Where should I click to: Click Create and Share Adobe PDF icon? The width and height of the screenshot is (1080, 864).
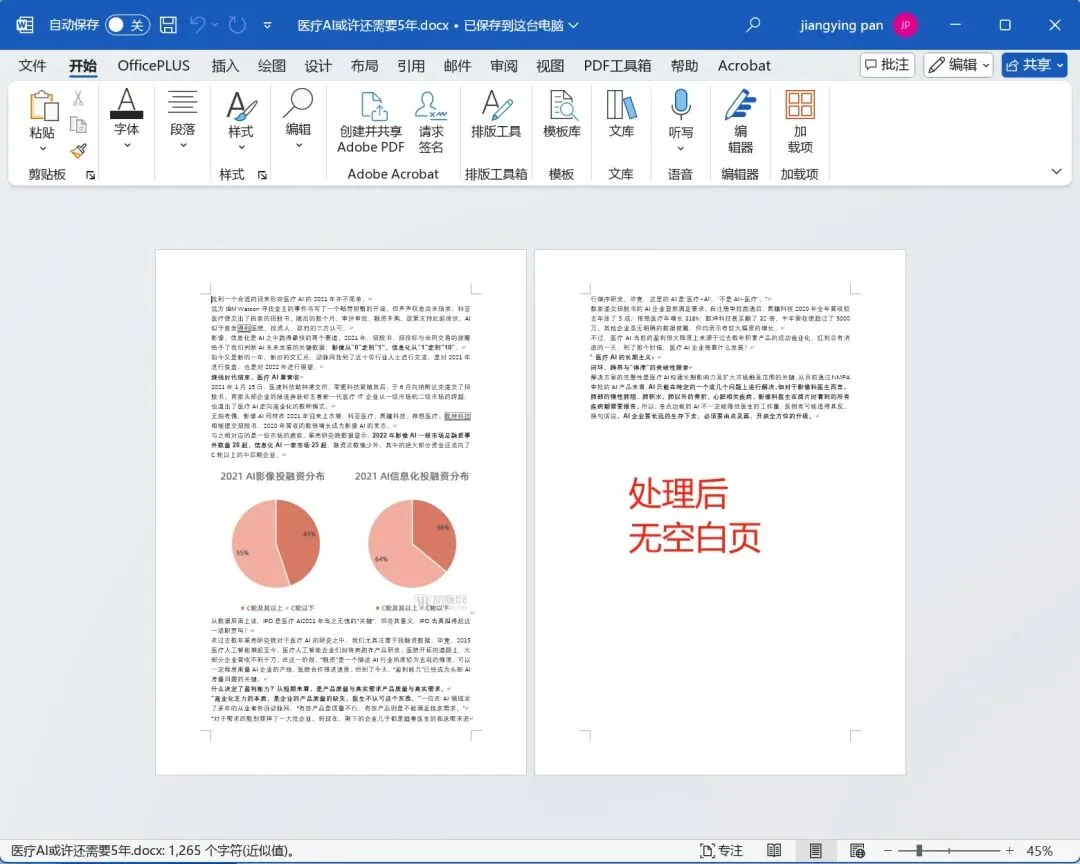tap(373, 105)
